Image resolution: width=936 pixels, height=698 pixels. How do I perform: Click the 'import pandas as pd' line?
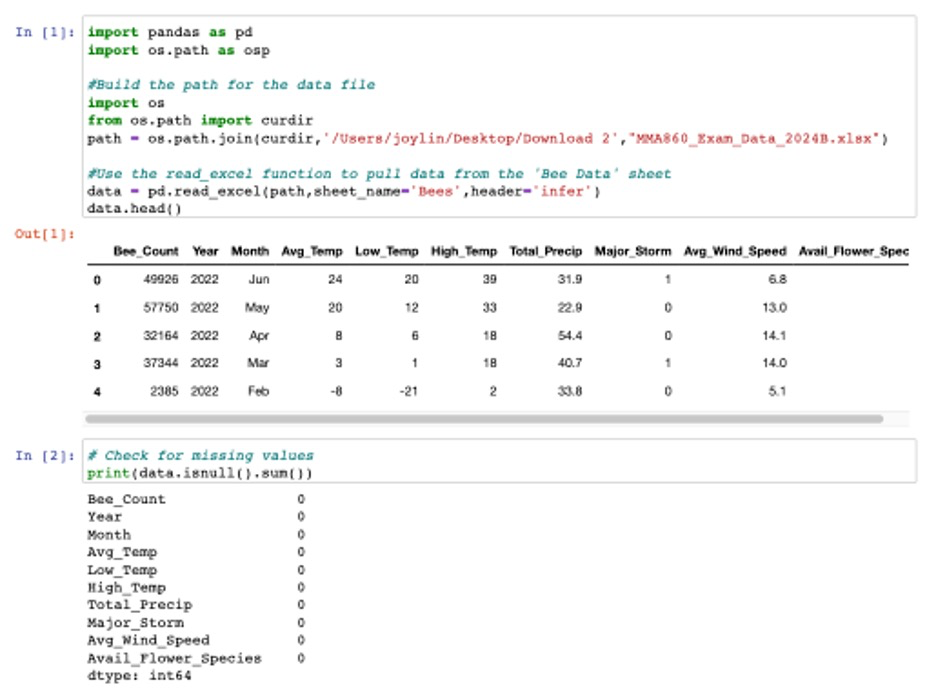pyautogui.click(x=170, y=32)
